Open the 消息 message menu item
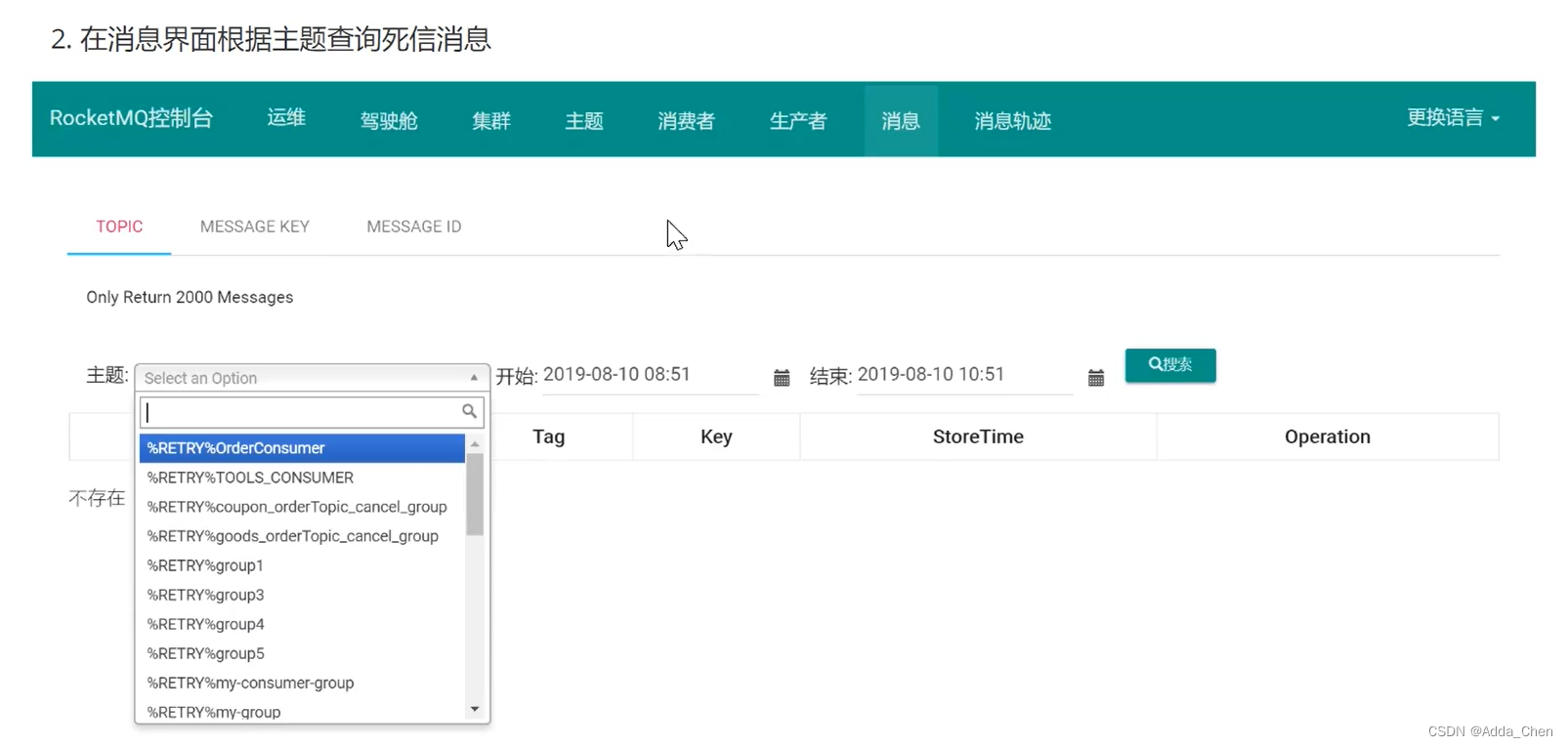 (x=901, y=121)
